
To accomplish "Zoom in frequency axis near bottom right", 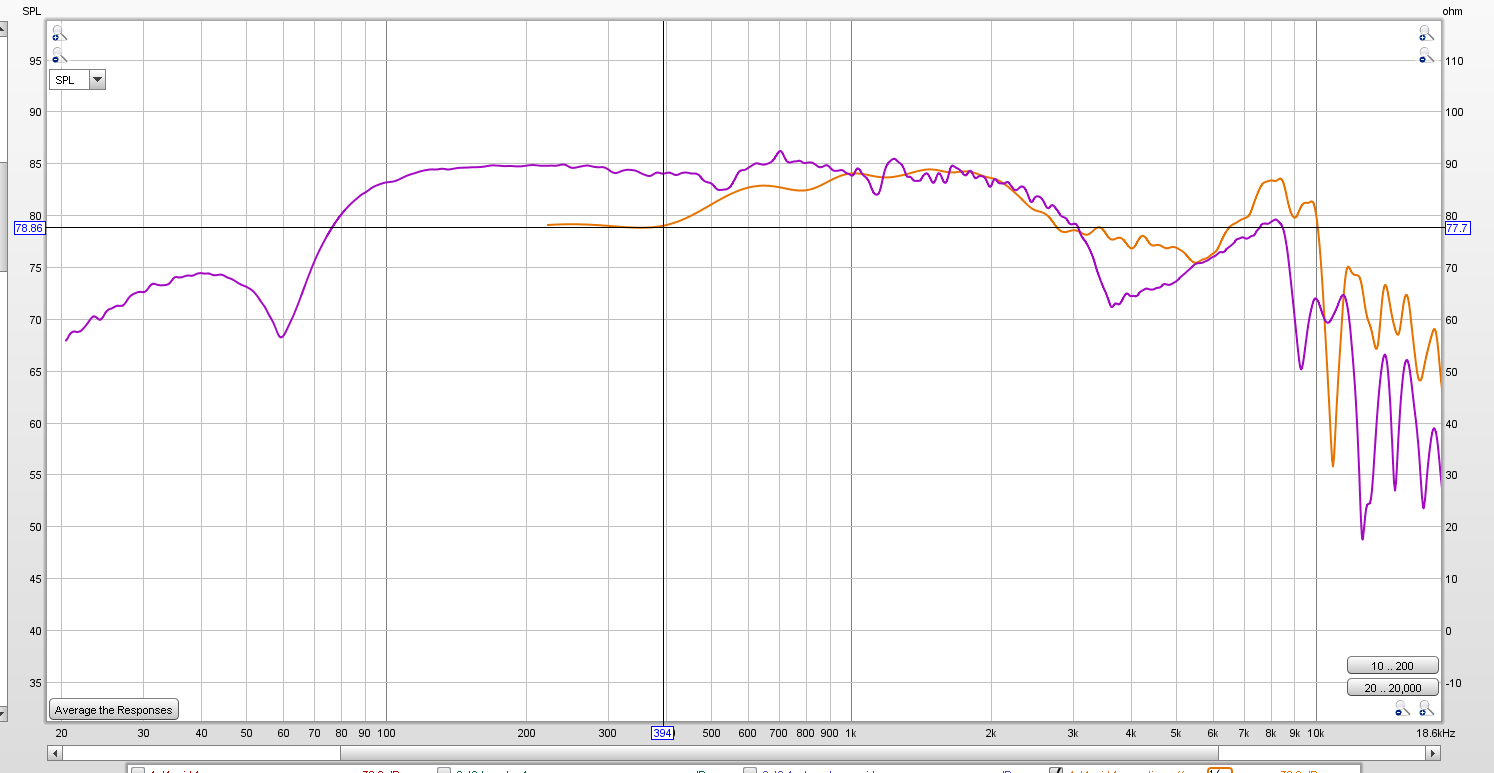I will click(1426, 708).
